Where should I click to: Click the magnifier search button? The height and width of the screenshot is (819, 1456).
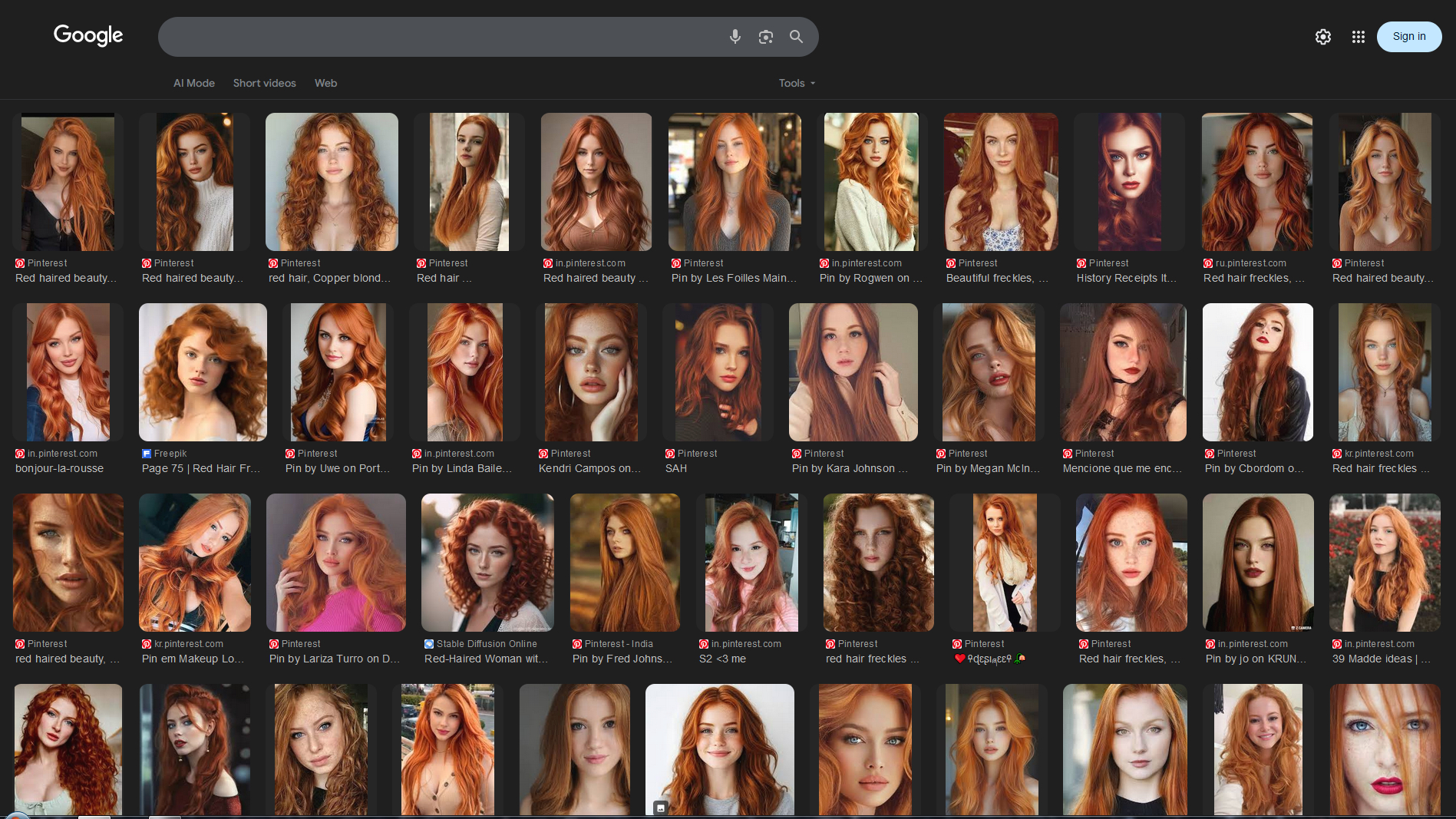(796, 37)
